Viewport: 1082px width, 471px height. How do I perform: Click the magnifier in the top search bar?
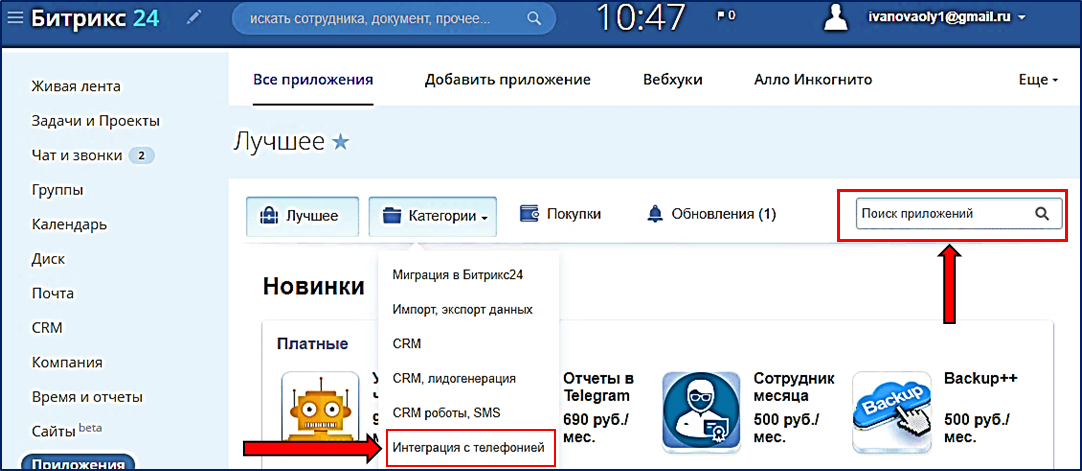[534, 18]
